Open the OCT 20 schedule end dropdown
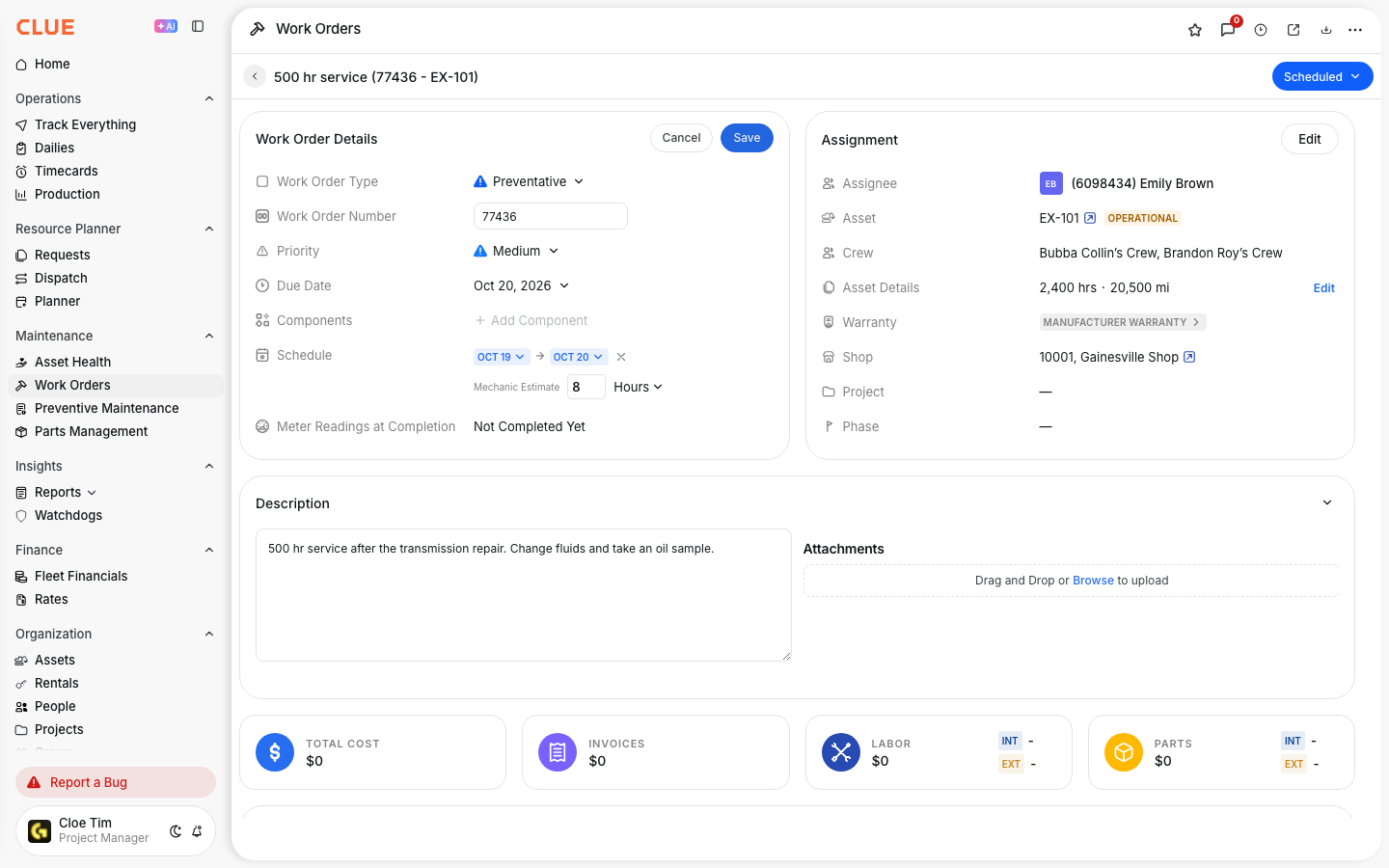 tap(579, 357)
